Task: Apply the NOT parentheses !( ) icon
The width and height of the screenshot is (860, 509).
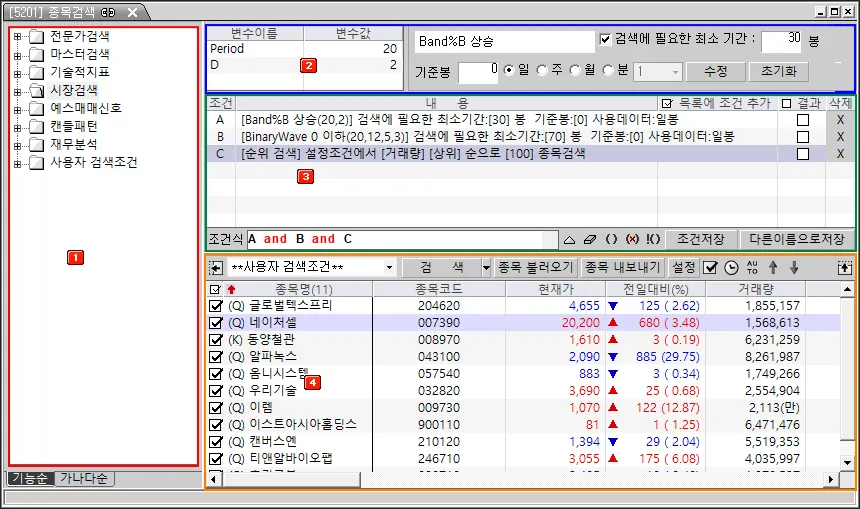Action: point(653,239)
